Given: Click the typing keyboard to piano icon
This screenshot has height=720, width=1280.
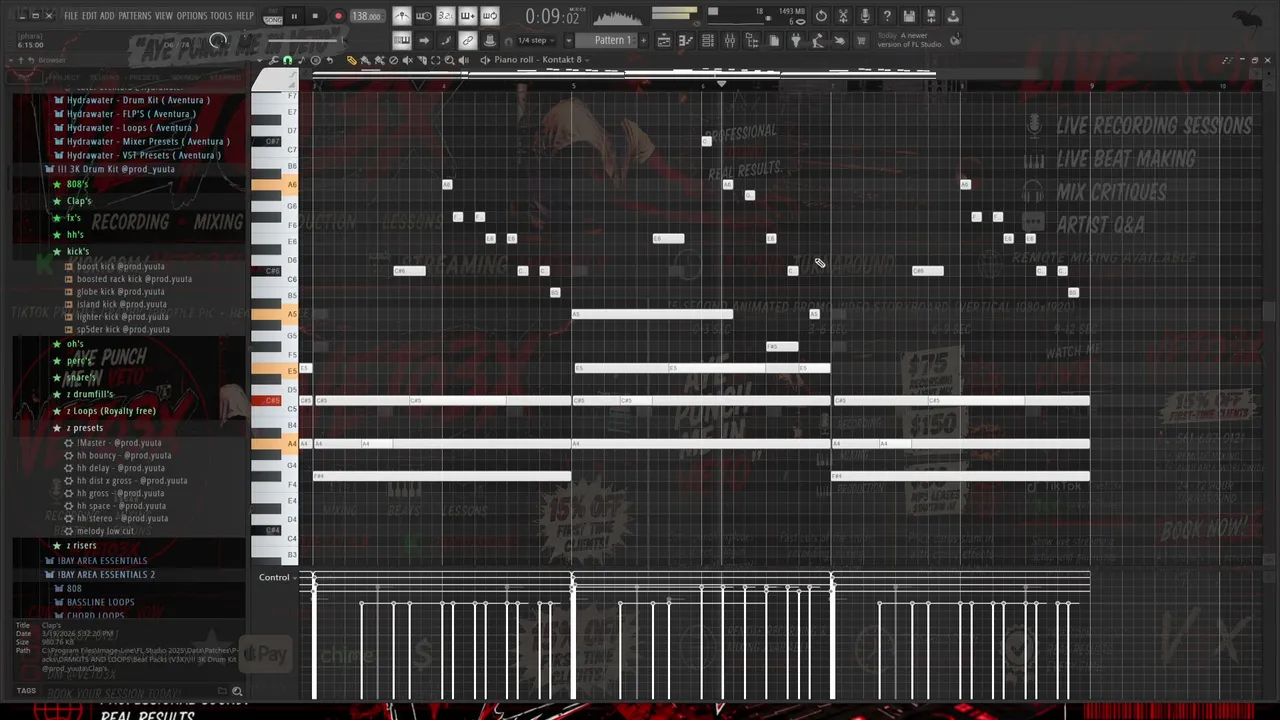Looking at the screenshot, I should pyautogui.click(x=401, y=41).
